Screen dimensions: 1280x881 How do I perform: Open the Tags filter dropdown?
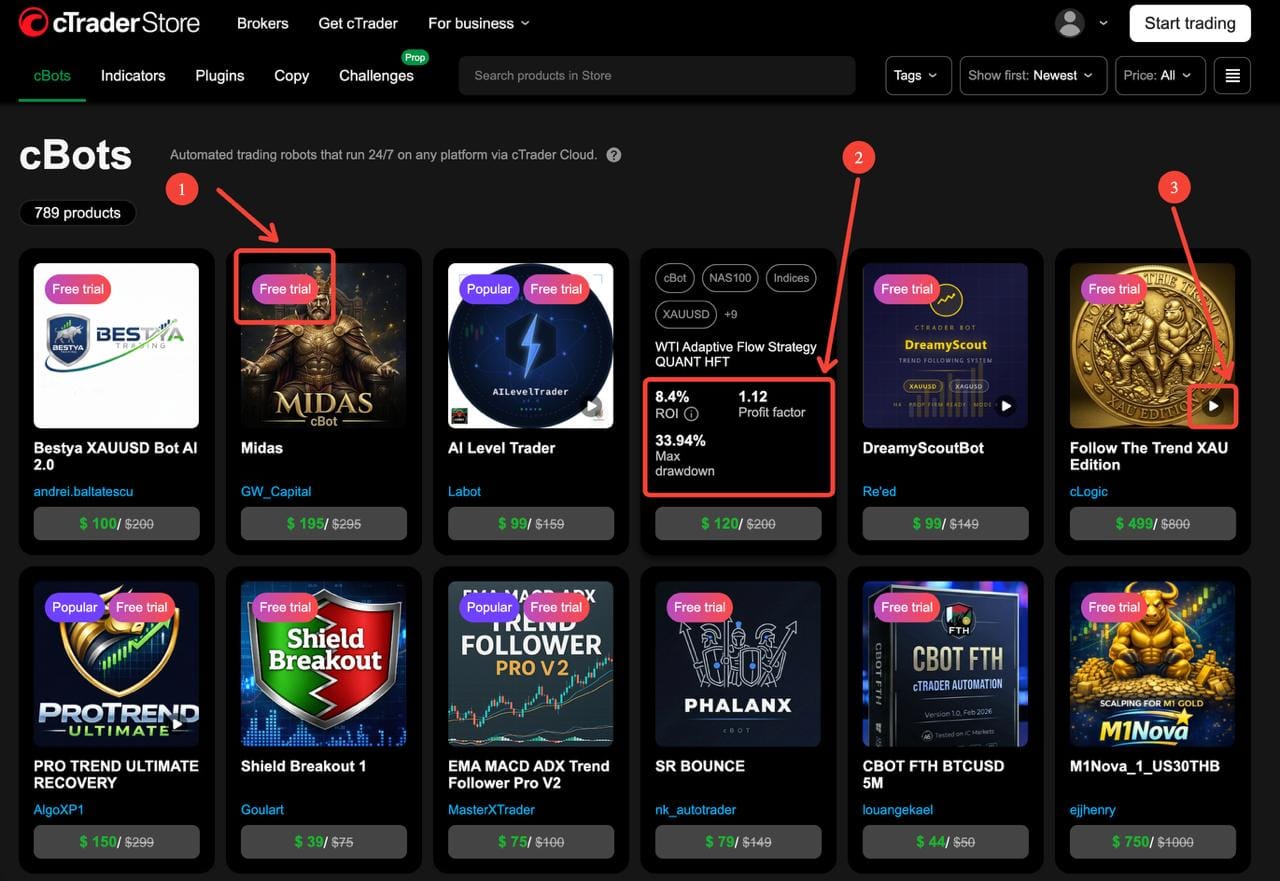pyautogui.click(x=918, y=75)
